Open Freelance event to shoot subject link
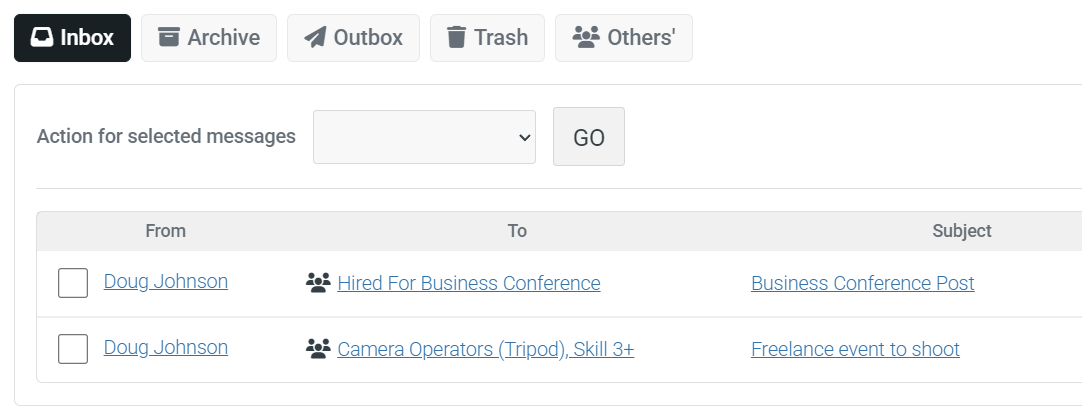 856,349
